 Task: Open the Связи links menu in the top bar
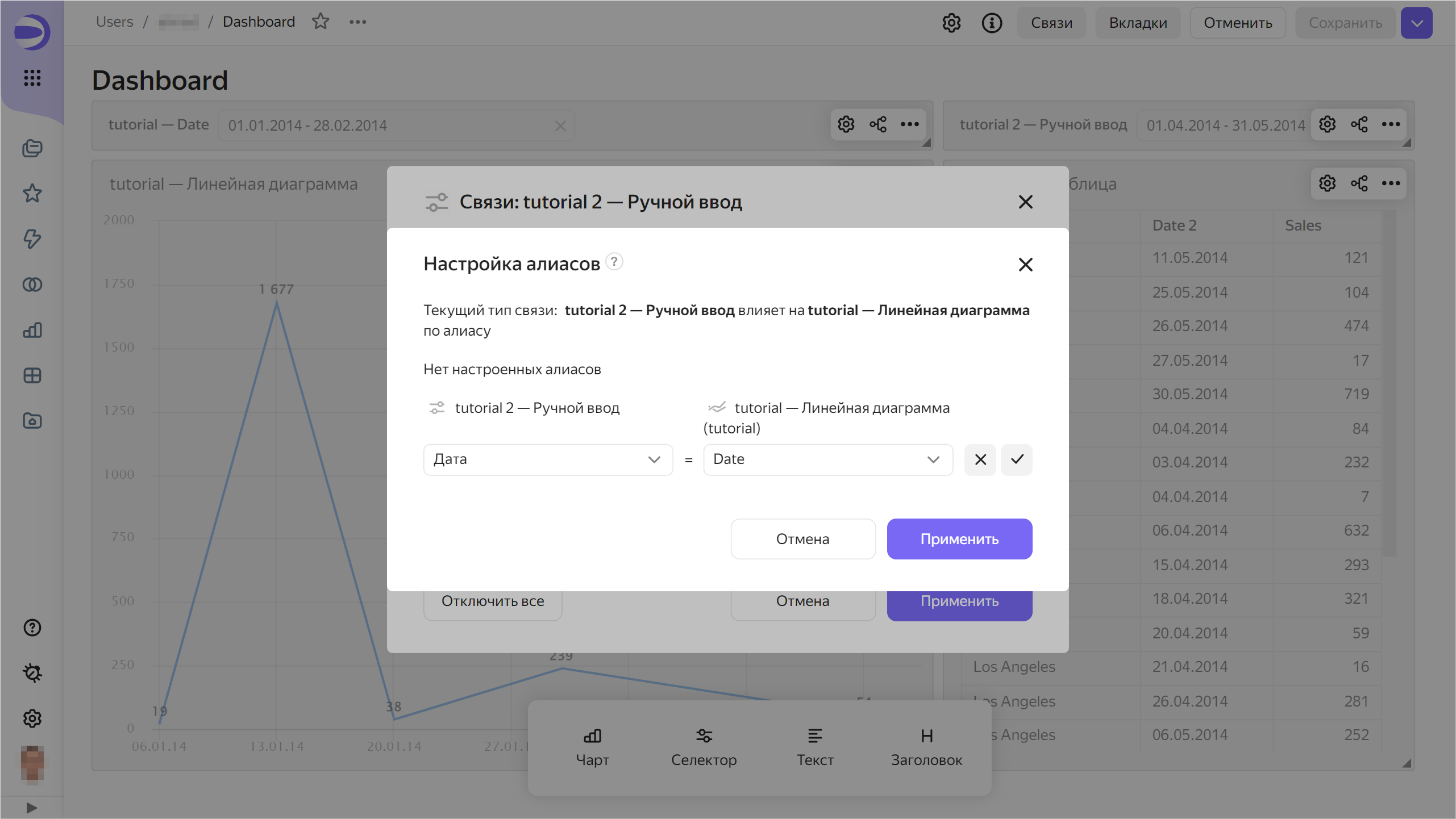tap(1051, 23)
